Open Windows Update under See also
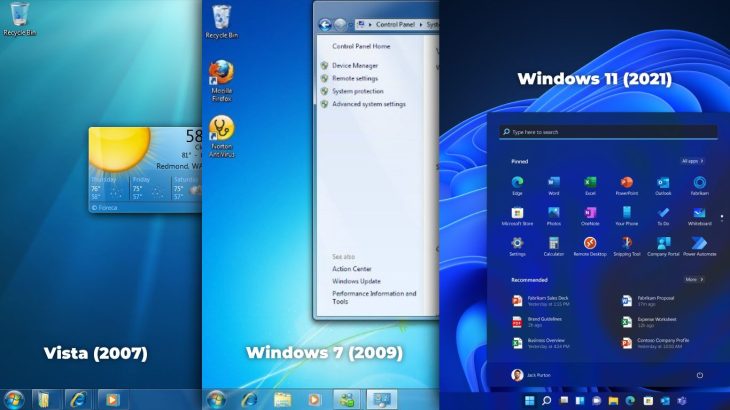Image resolution: width=730 pixels, height=410 pixels. pyautogui.click(x=356, y=281)
